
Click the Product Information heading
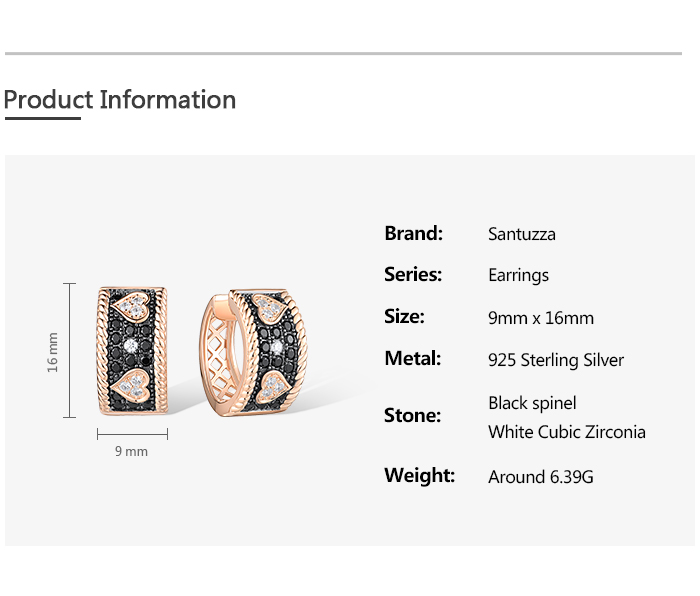coord(120,100)
